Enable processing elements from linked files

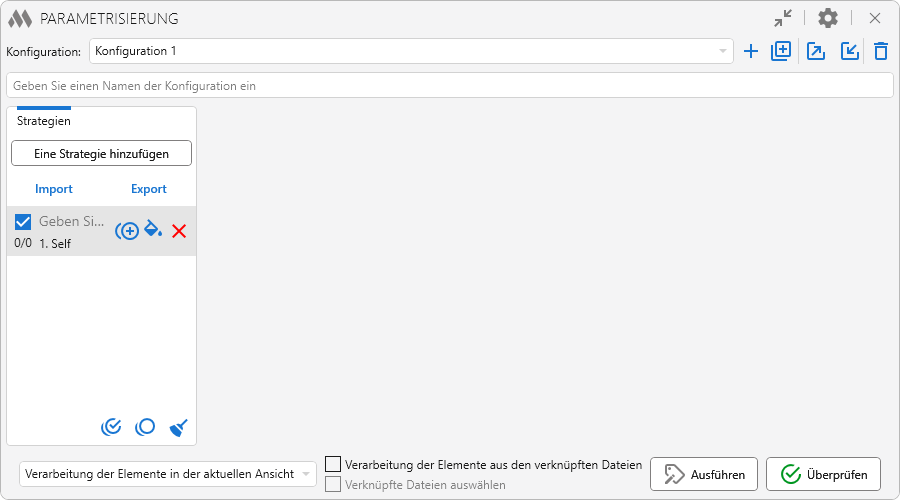334,464
